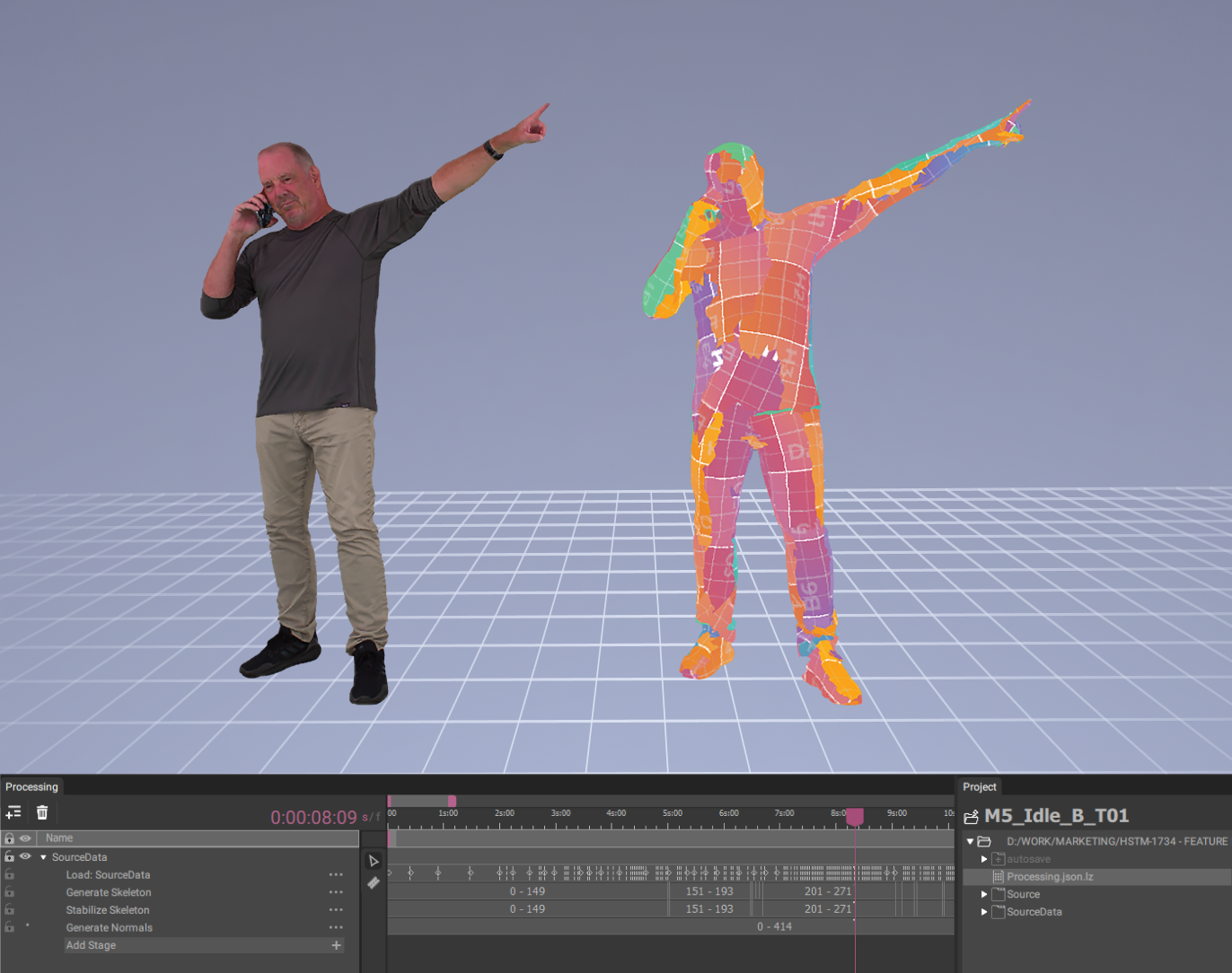Select Stabilize Skeleton segment 151 - 193
Viewport: 1232px width, 973px height.
coord(709,909)
